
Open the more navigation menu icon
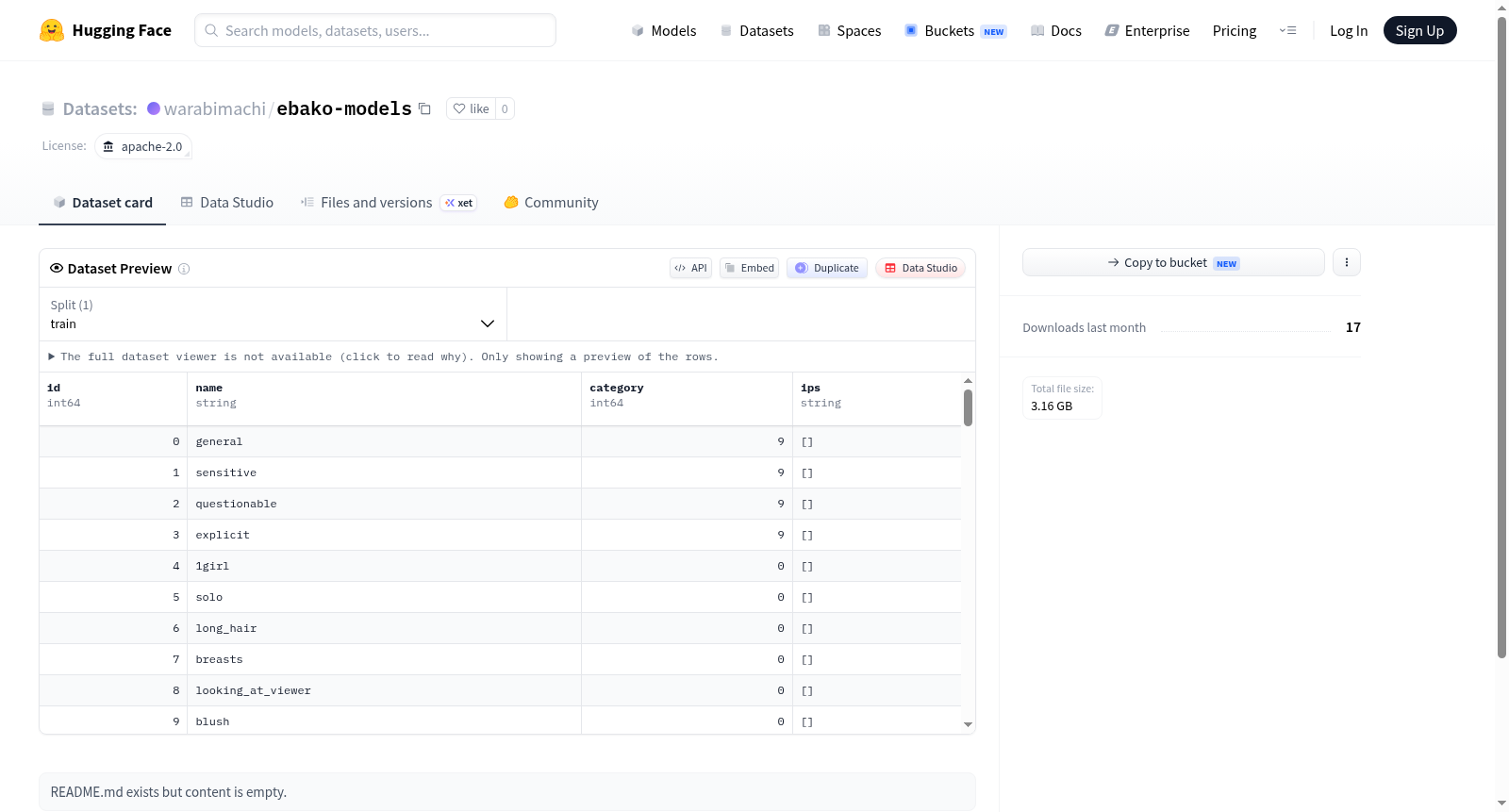point(1287,30)
